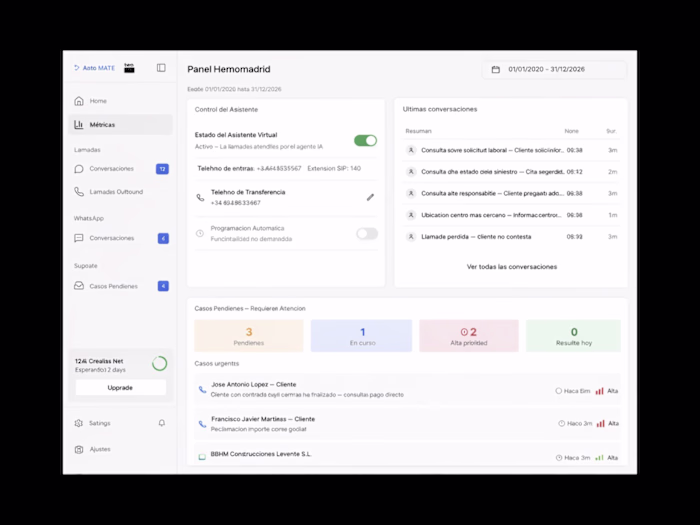Select the 0 Resuelto hoy card
The image size is (700, 525).
[x=574, y=336]
